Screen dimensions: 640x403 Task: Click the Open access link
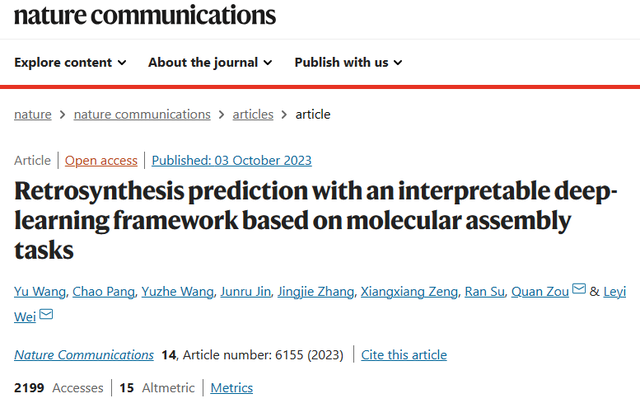[x=103, y=160]
